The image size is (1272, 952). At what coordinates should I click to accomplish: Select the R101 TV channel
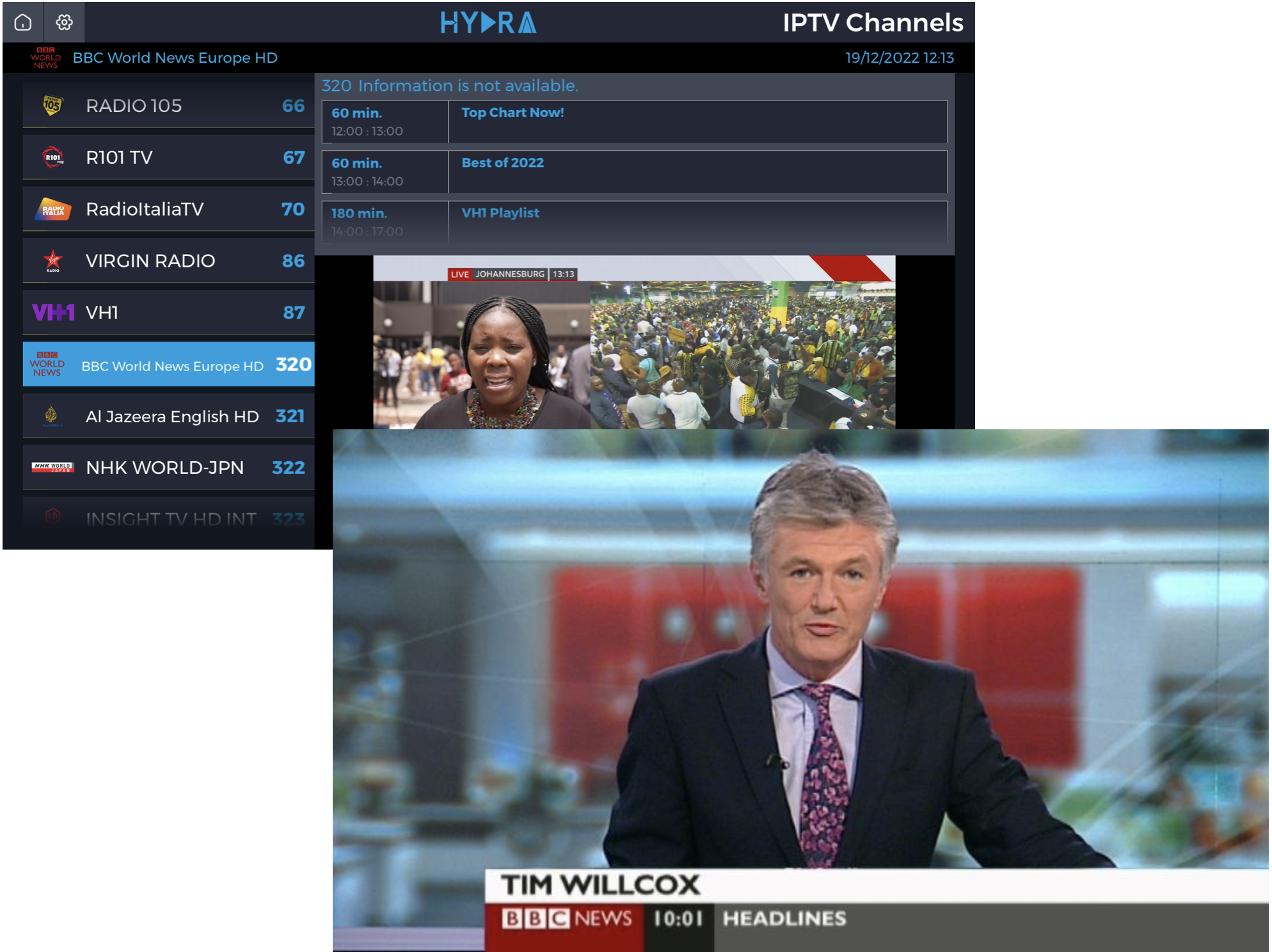169,157
